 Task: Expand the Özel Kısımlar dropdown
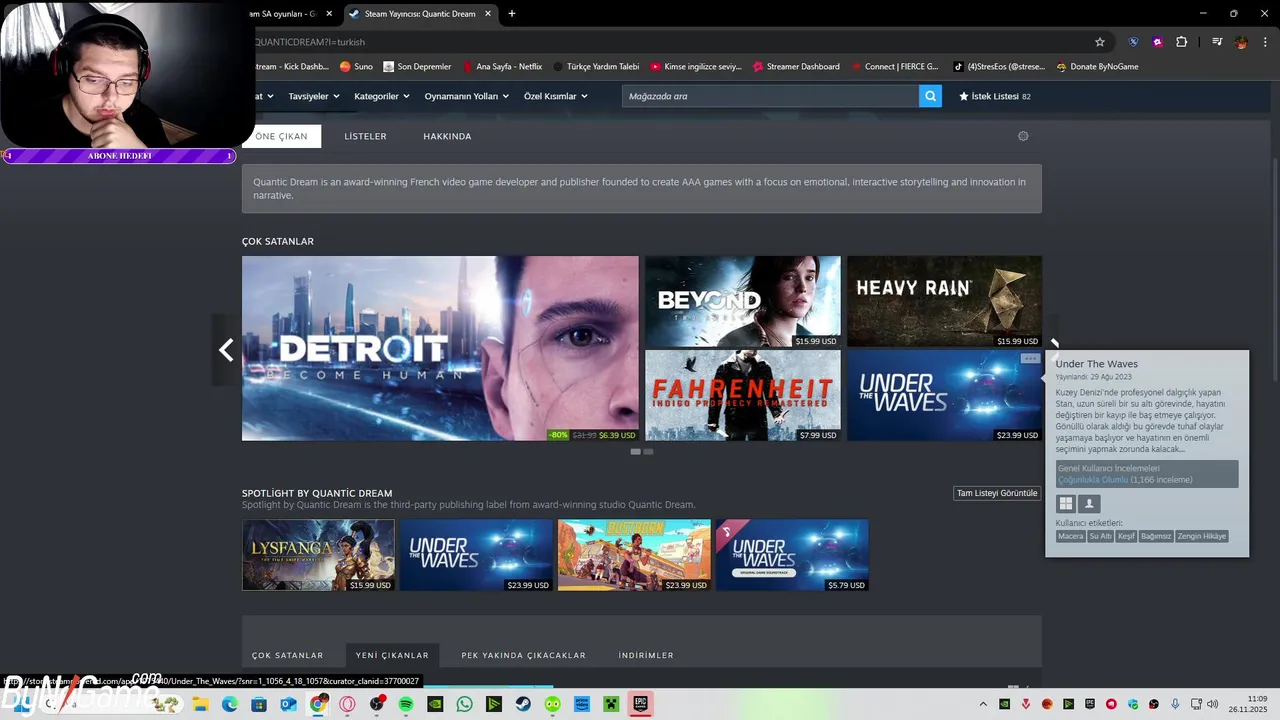(x=556, y=96)
